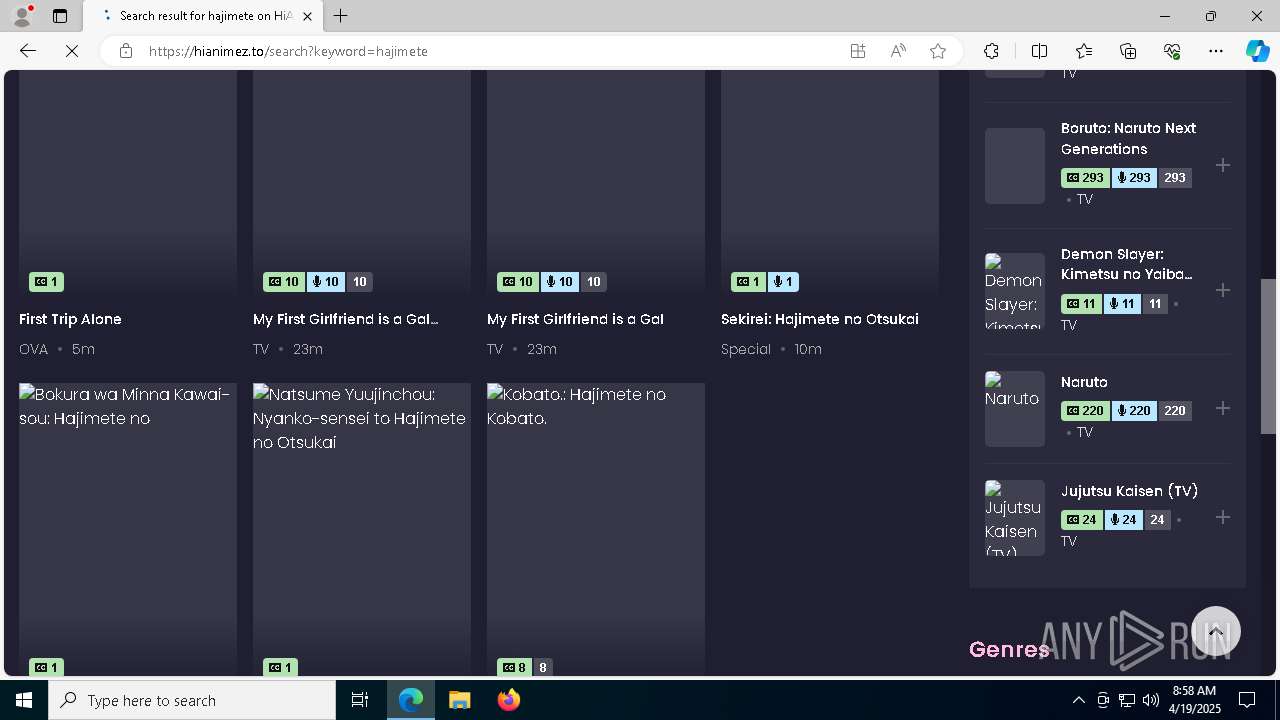
Task: Open tab actions menu
Action: click(60, 16)
